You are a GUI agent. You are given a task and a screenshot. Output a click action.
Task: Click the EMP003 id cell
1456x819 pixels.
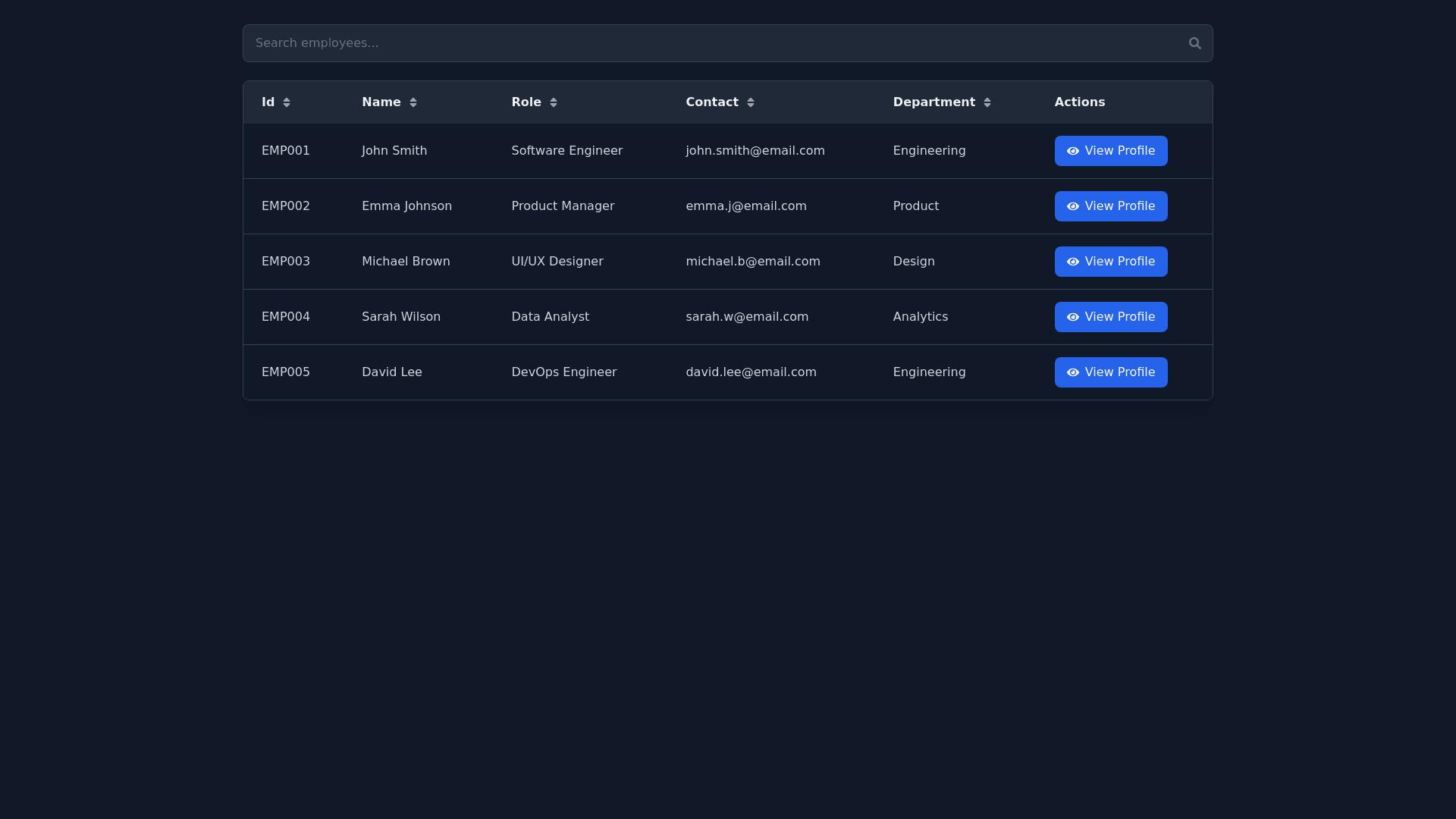point(286,262)
